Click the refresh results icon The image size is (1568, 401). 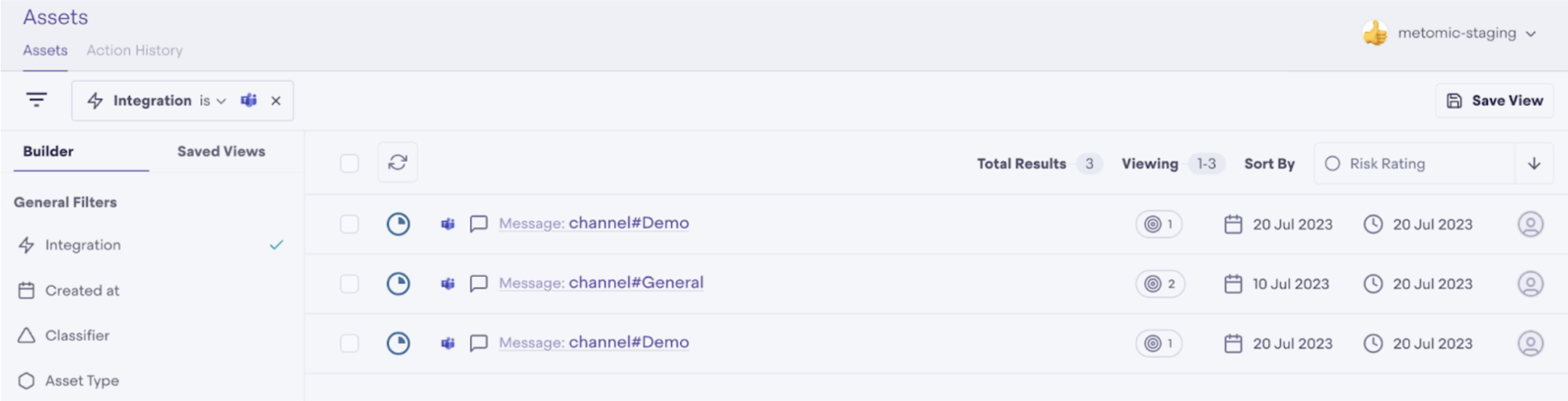point(398,163)
